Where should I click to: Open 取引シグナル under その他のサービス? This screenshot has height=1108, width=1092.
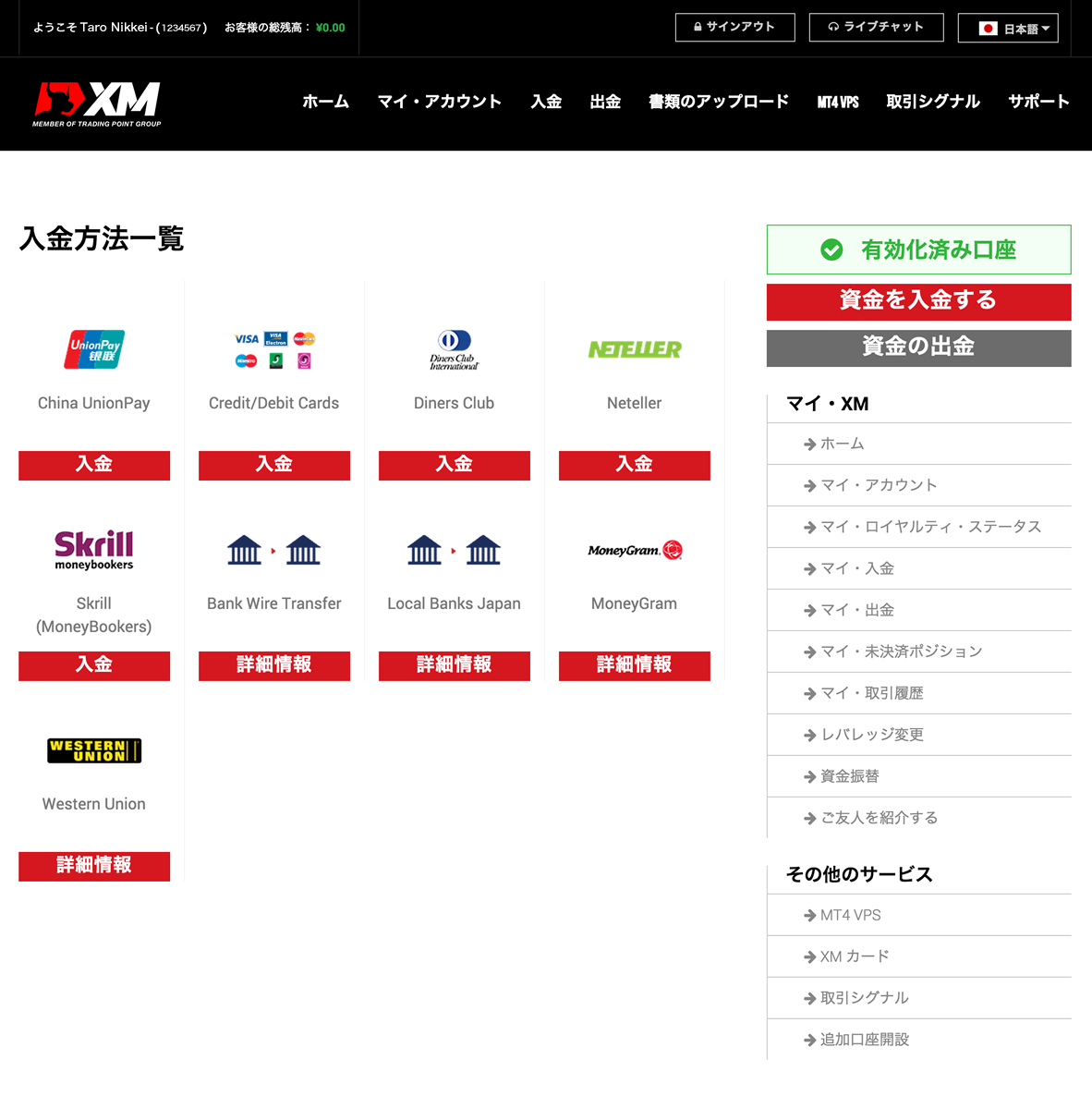point(919,998)
